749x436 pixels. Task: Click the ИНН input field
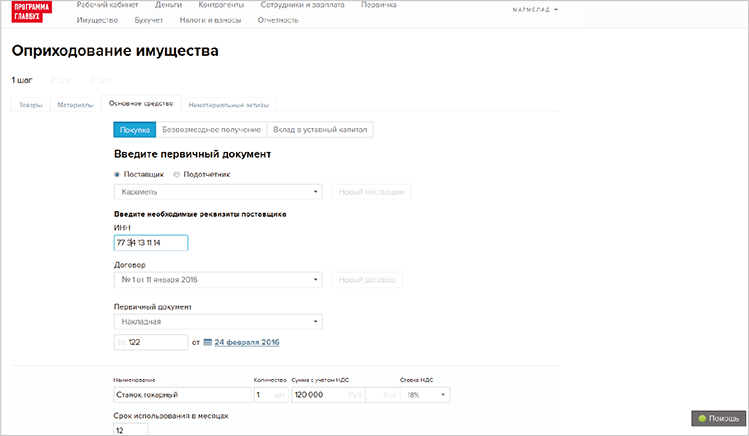151,242
